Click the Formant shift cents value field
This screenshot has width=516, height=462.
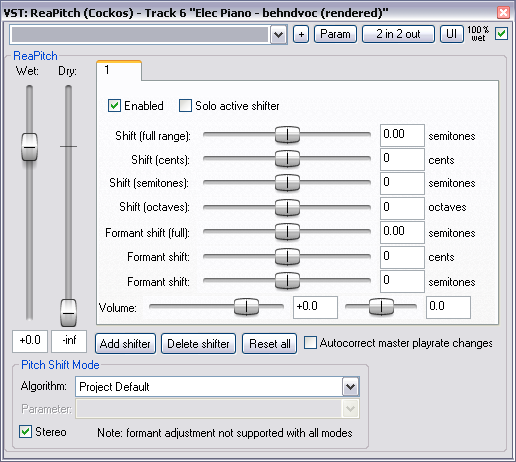point(402,257)
